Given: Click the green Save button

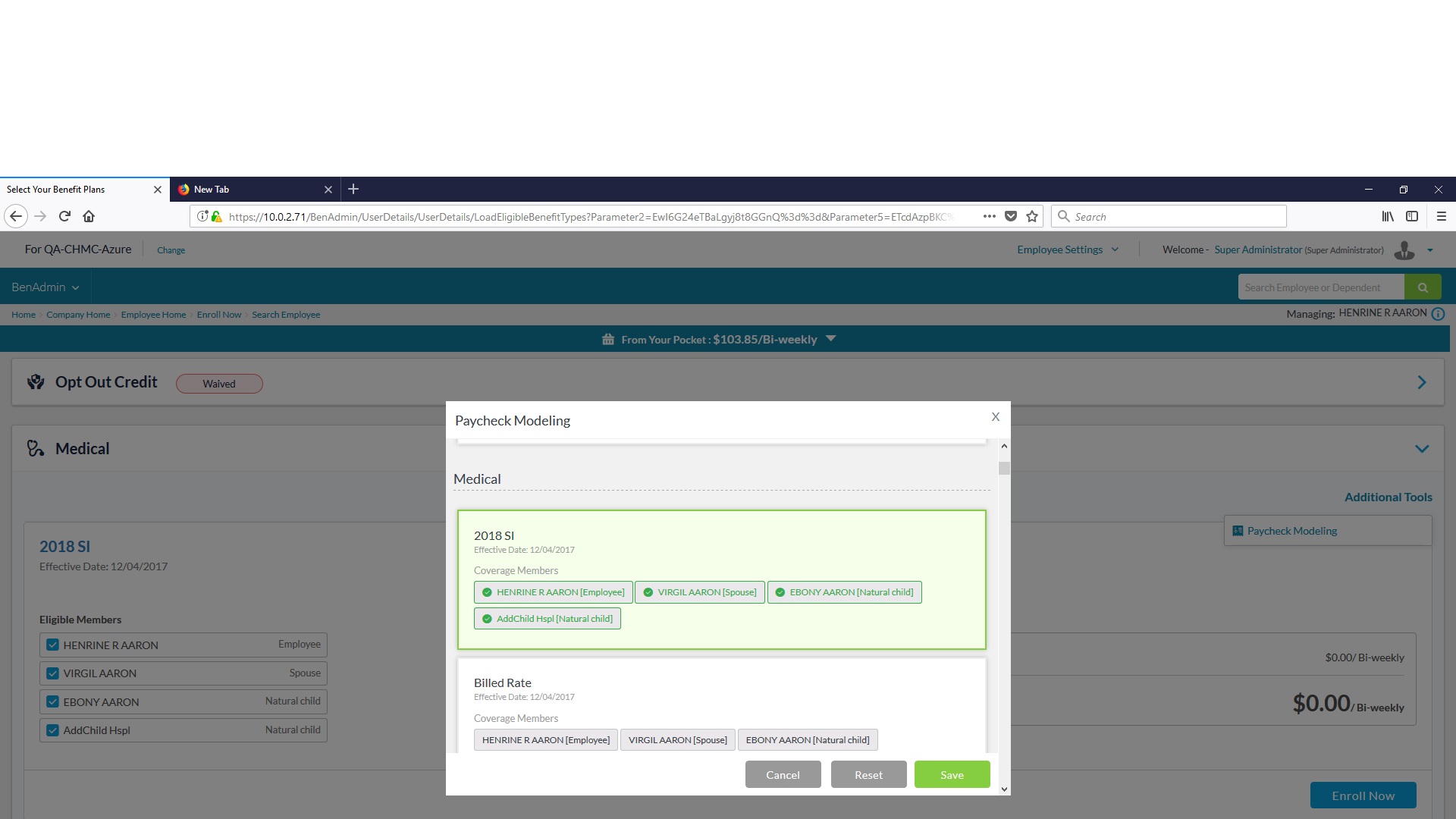Looking at the screenshot, I should 952,774.
